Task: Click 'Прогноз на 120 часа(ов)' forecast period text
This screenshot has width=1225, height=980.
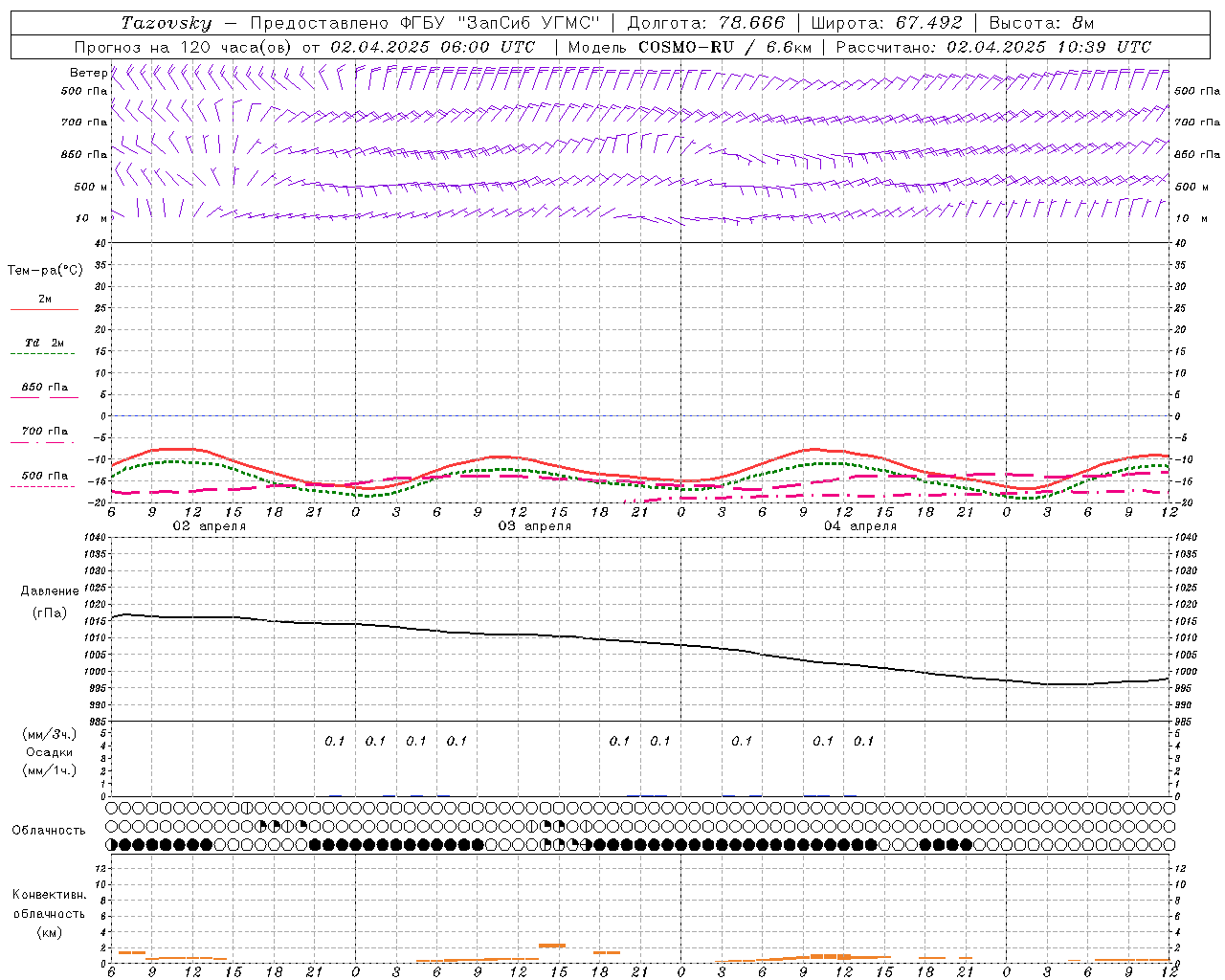Action: tap(184, 47)
